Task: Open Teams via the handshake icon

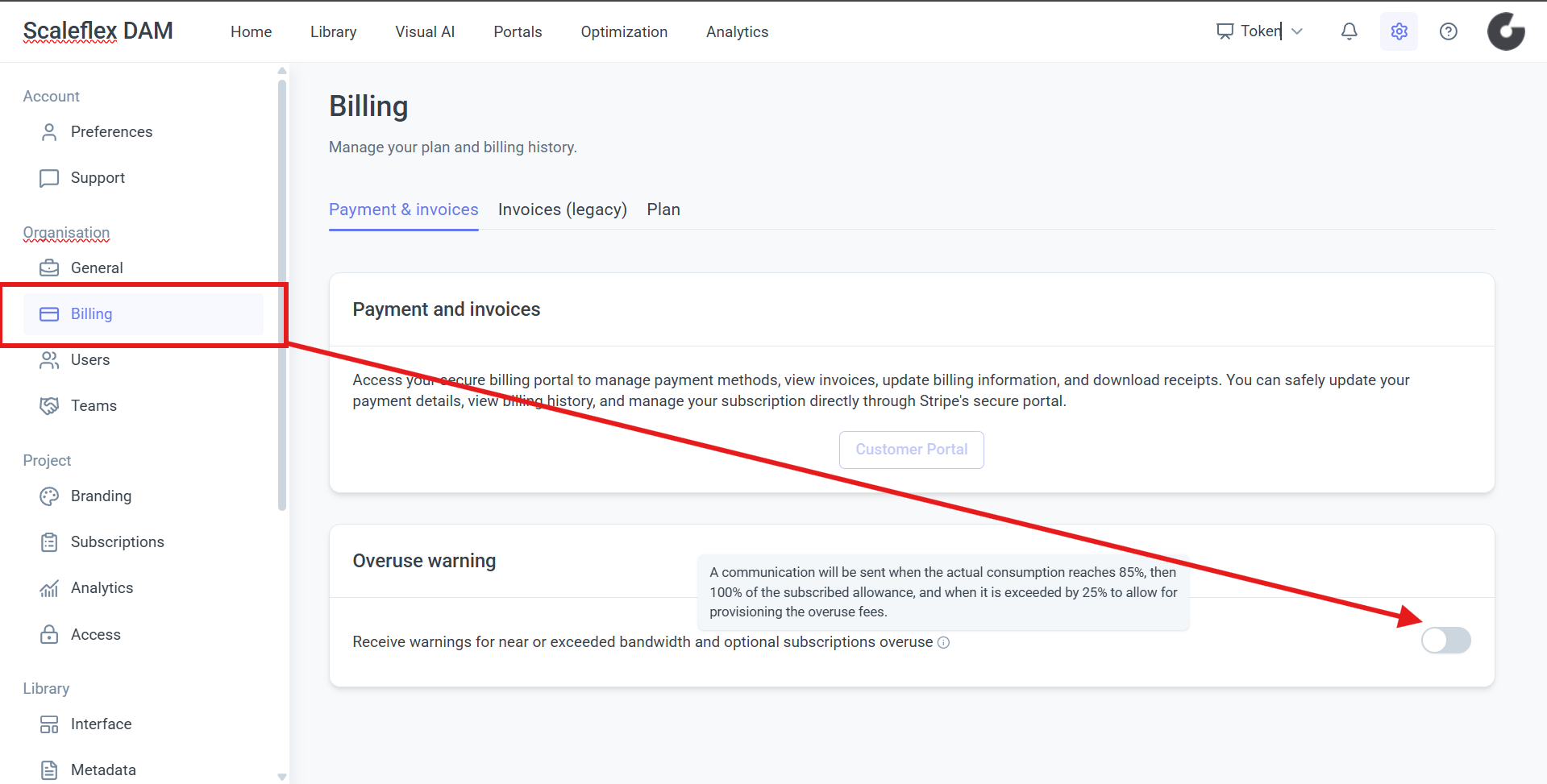Action: 49,405
